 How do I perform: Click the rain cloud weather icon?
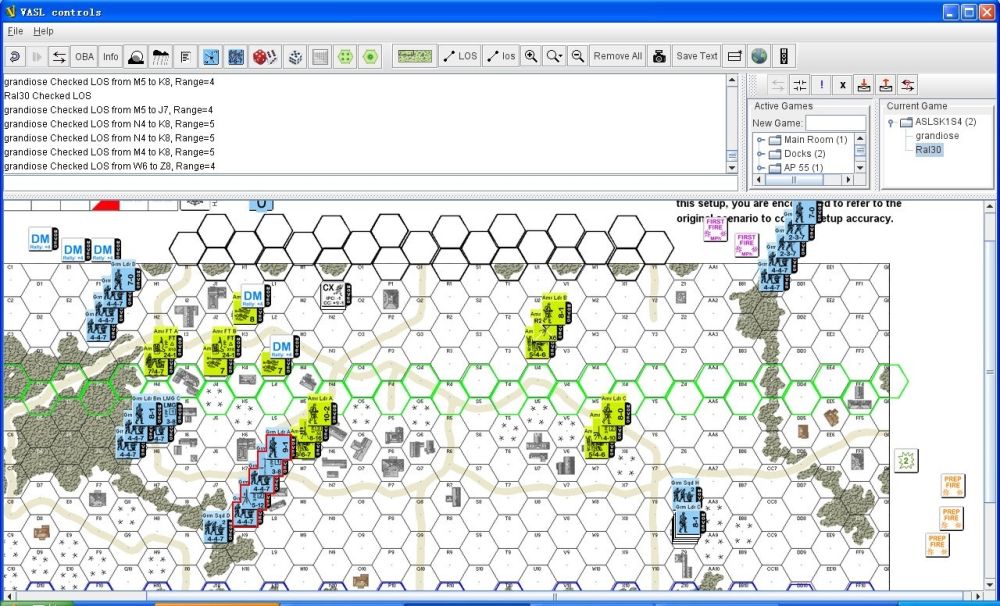161,56
